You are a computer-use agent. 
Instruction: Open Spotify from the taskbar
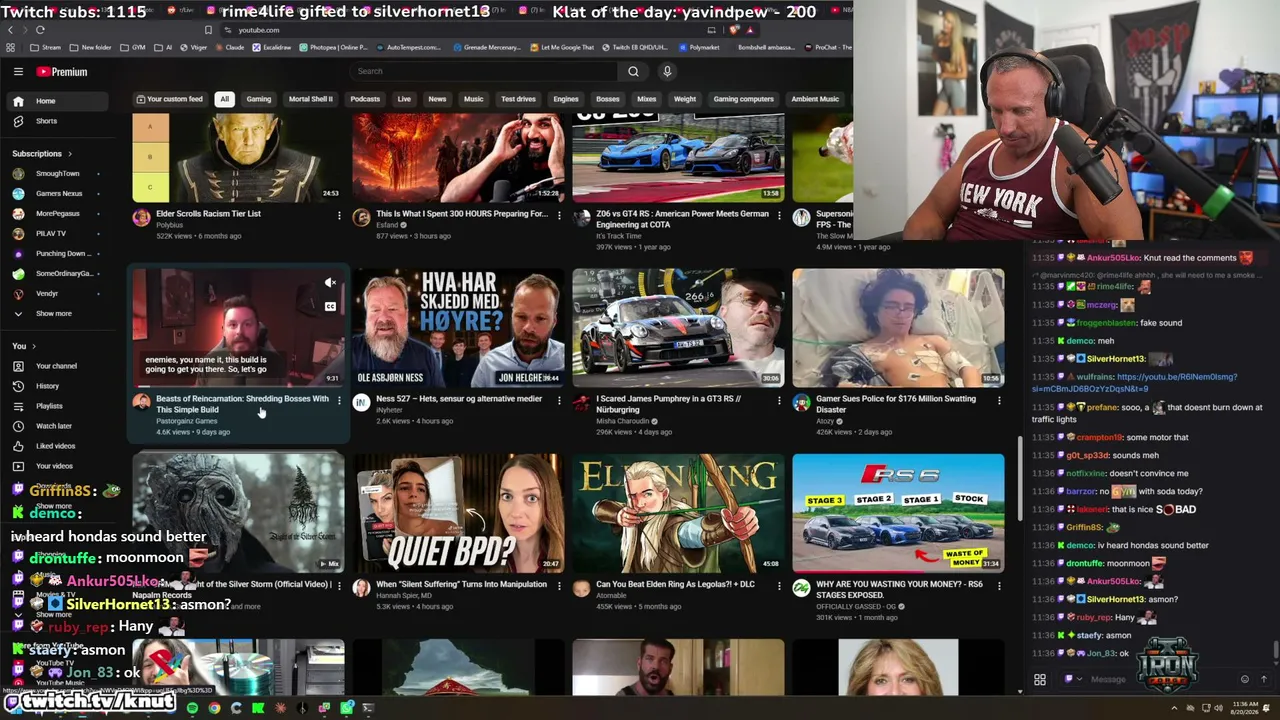(192, 708)
